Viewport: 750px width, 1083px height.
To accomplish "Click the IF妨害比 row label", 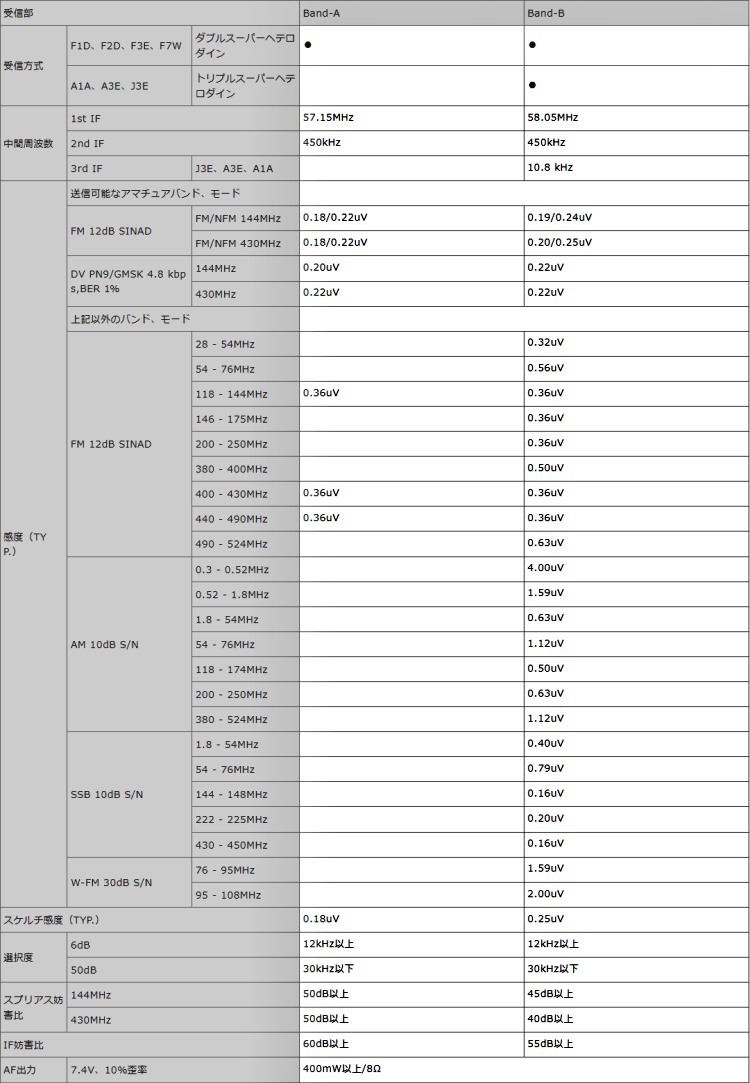I will 24,1044.
